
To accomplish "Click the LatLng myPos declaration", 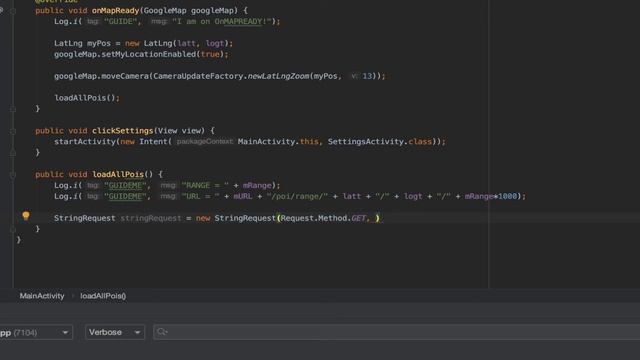I will [82, 43].
